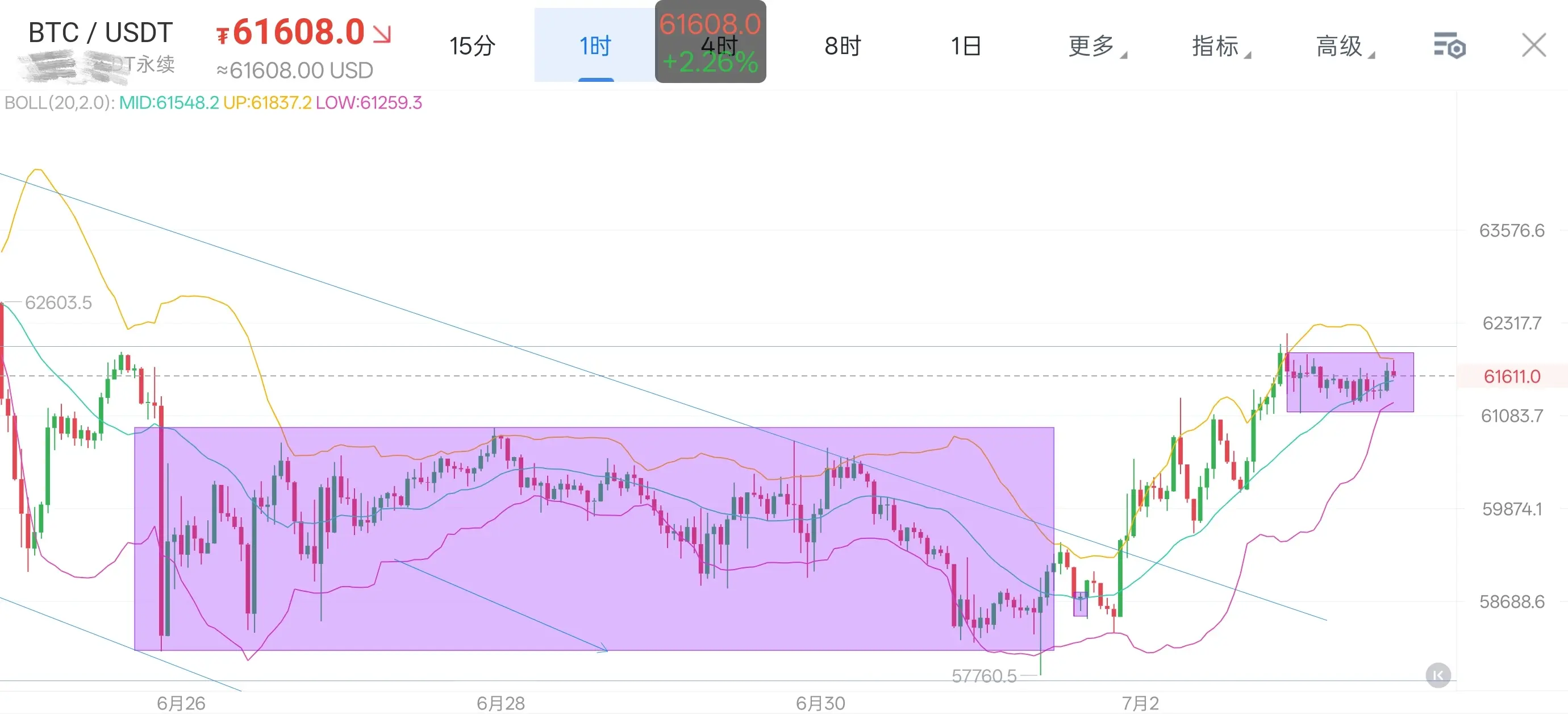
Task: Select the large purple rectangle drawing
Action: (594, 538)
